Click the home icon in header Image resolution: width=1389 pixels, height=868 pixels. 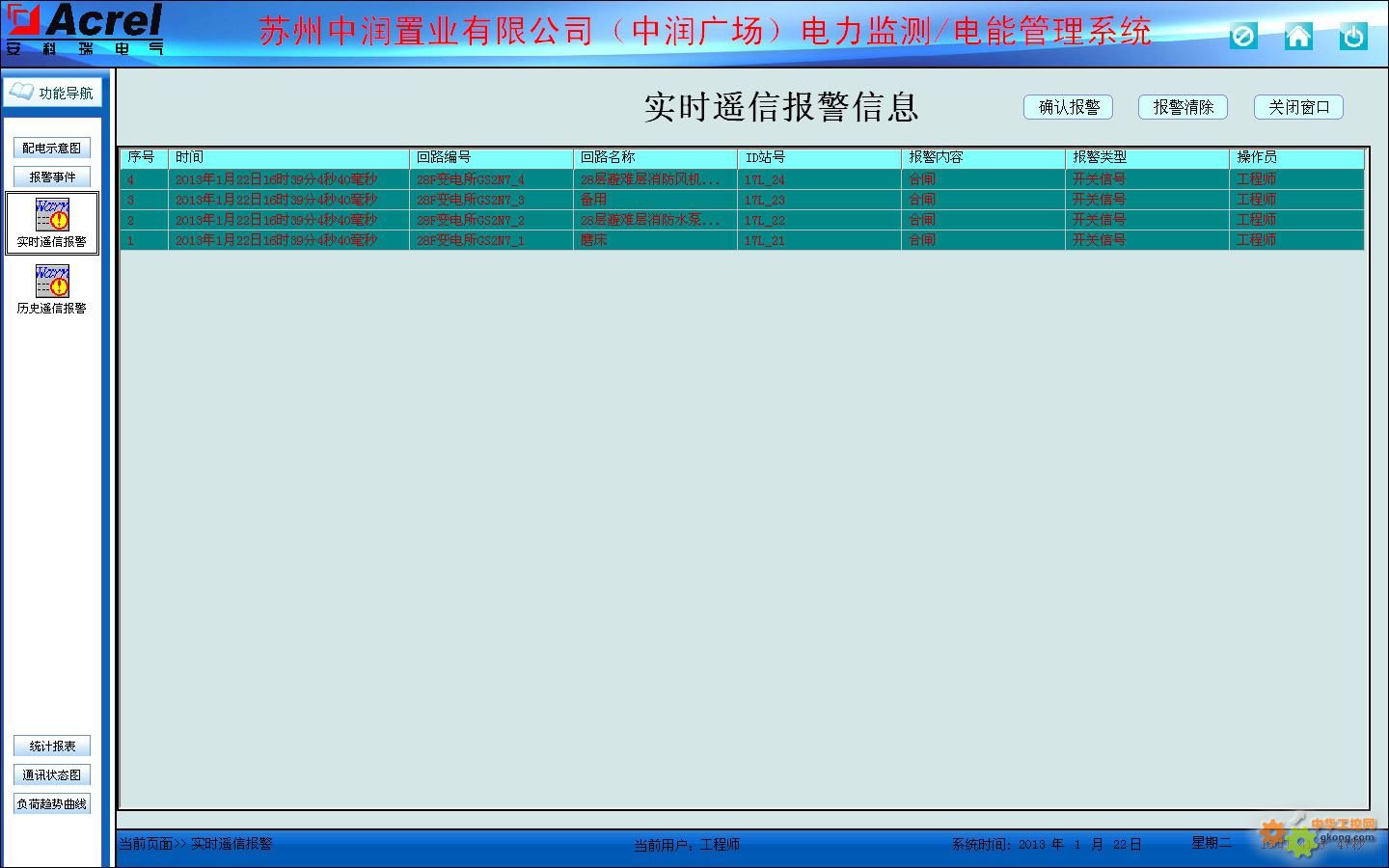point(1298,37)
